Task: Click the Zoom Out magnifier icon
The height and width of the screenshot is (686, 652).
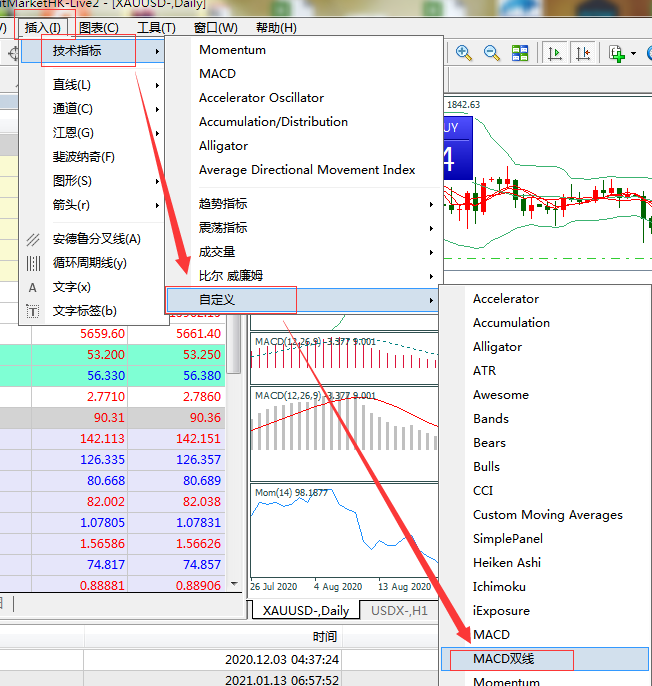Action: click(492, 53)
